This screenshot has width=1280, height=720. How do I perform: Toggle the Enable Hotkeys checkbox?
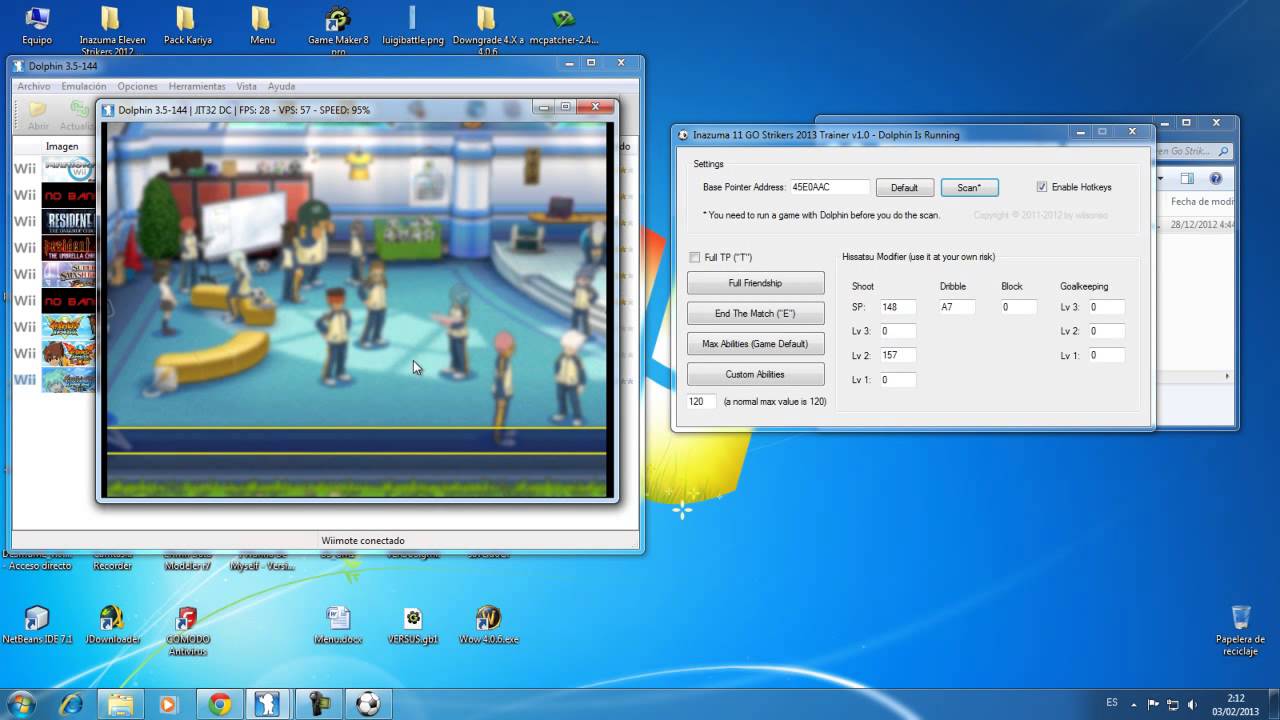1042,187
